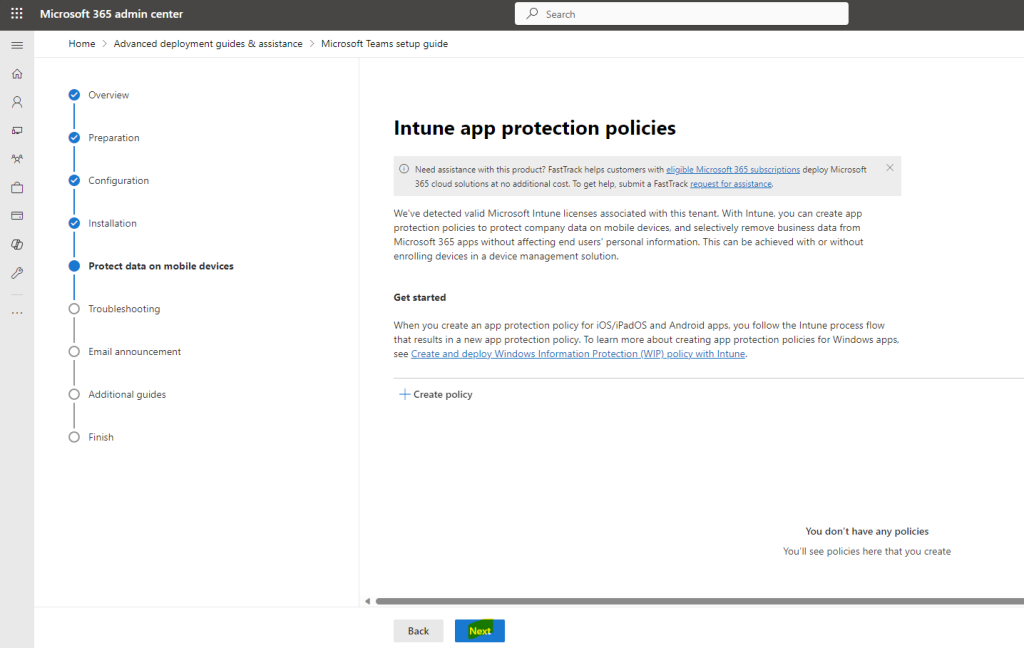Click the Overview completed checkmark circle
The height and width of the screenshot is (648, 1024).
[x=74, y=95]
